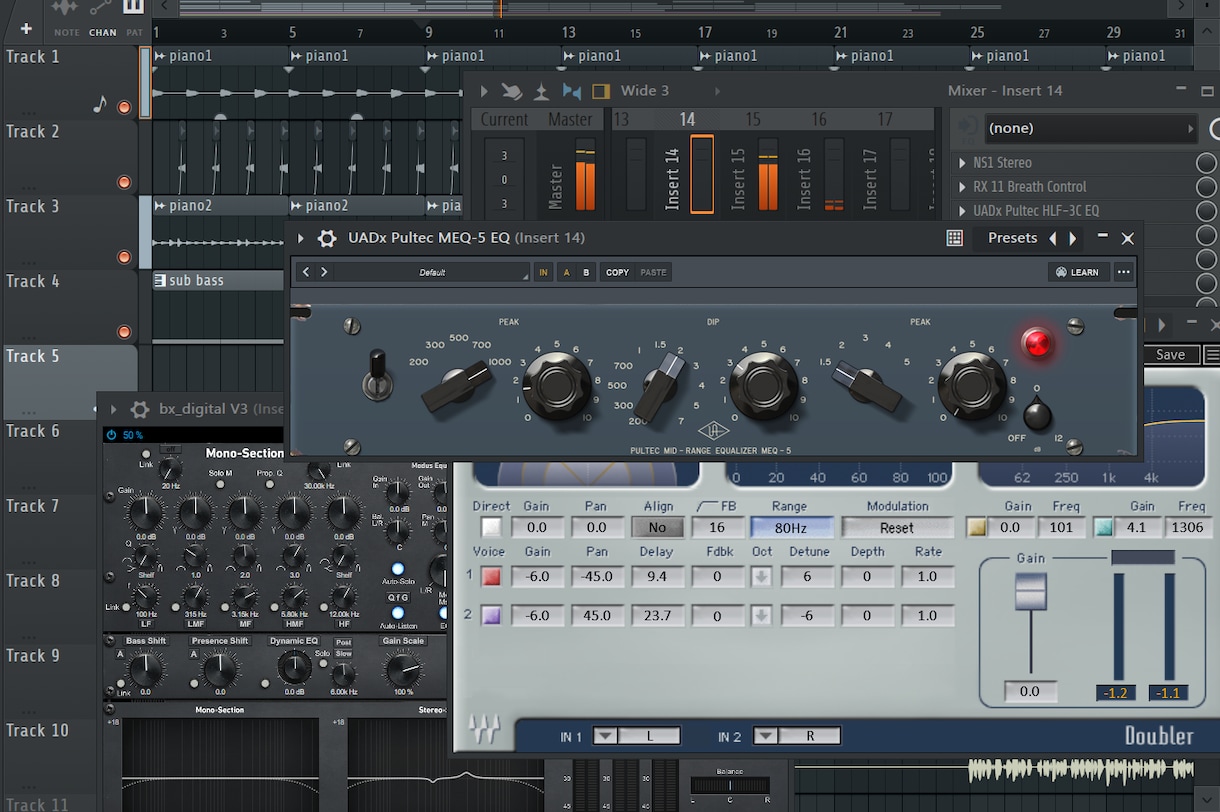Click the Doubler output Gain fader
The image size is (1220, 812).
[1030, 592]
